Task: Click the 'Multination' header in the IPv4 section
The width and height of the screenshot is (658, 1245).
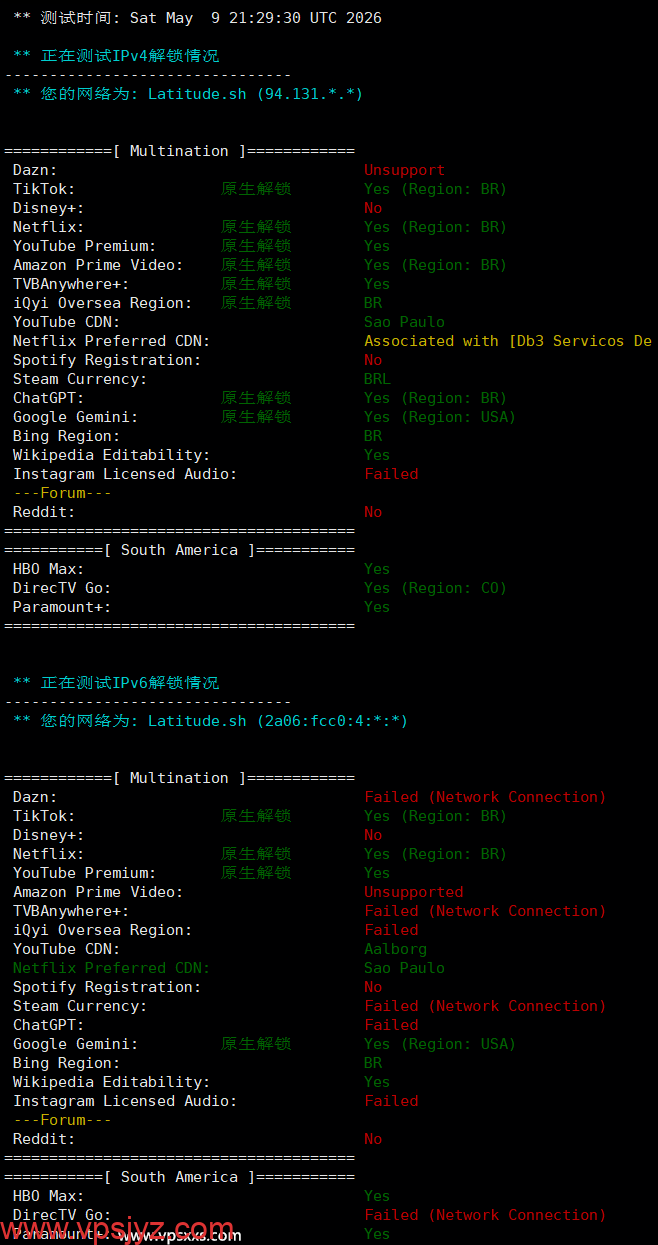Action: click(179, 151)
